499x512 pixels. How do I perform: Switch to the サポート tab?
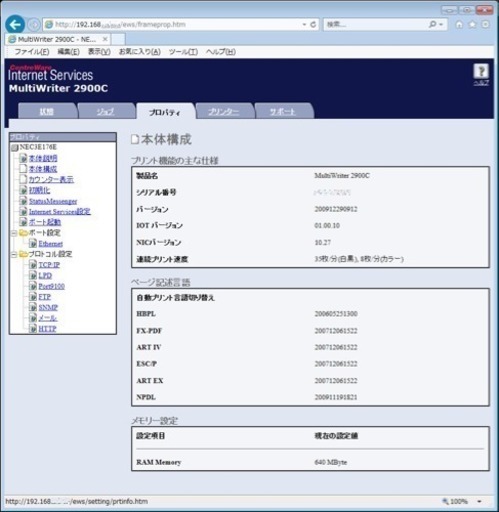pyautogui.click(x=283, y=111)
